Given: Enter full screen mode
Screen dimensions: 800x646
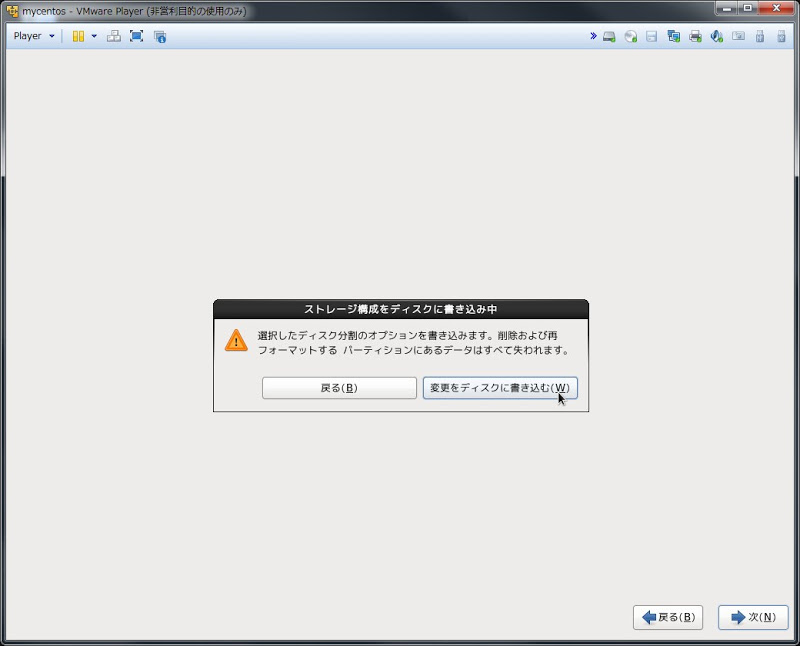Looking at the screenshot, I should point(135,36).
